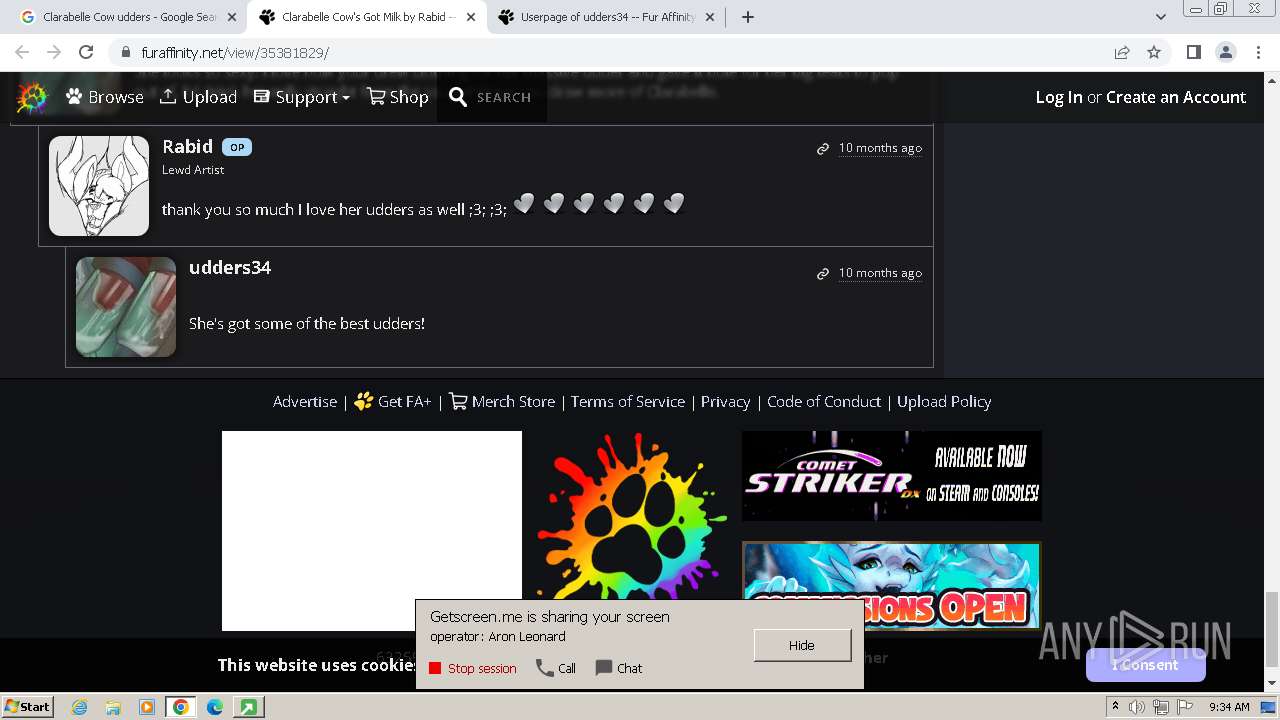This screenshot has height=720, width=1280.
Task: Open the Chrome profile icon
Action: coord(1226,52)
